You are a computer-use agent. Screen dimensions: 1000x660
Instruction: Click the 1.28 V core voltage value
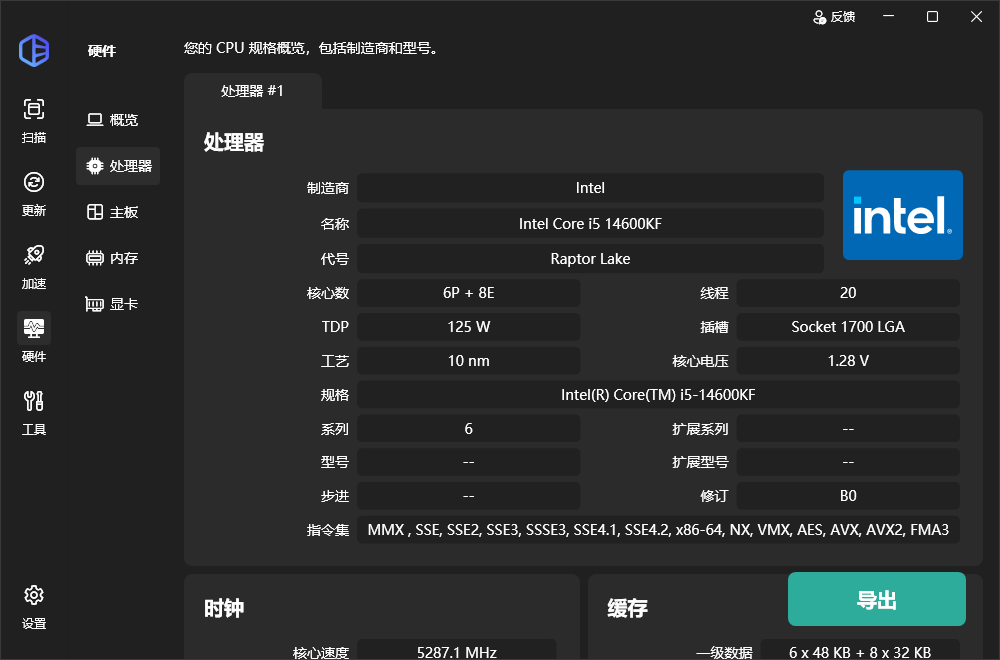tap(848, 361)
